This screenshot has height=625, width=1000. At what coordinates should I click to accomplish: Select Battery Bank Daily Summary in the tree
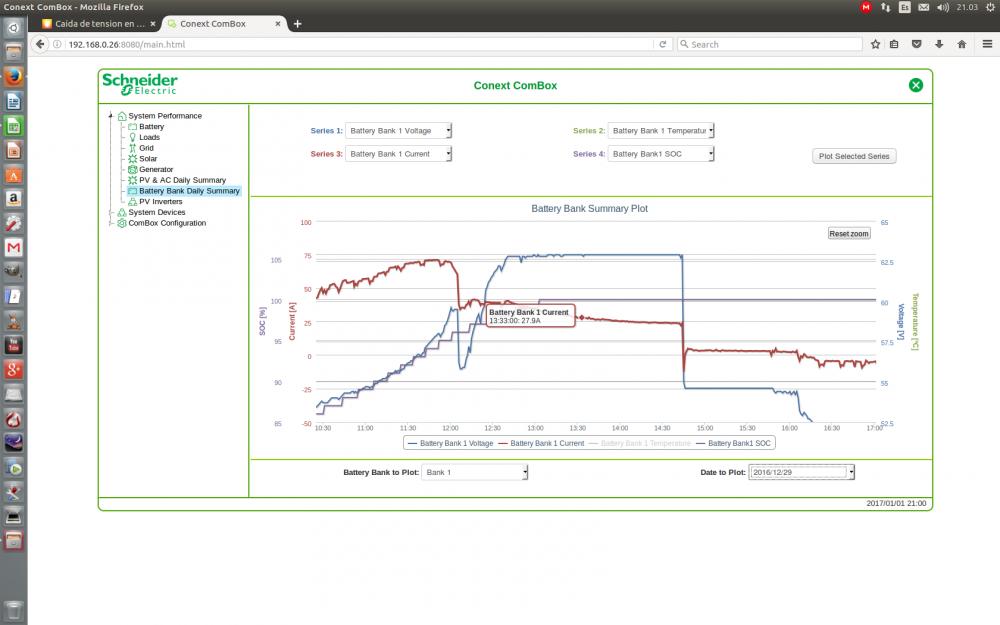(189, 191)
